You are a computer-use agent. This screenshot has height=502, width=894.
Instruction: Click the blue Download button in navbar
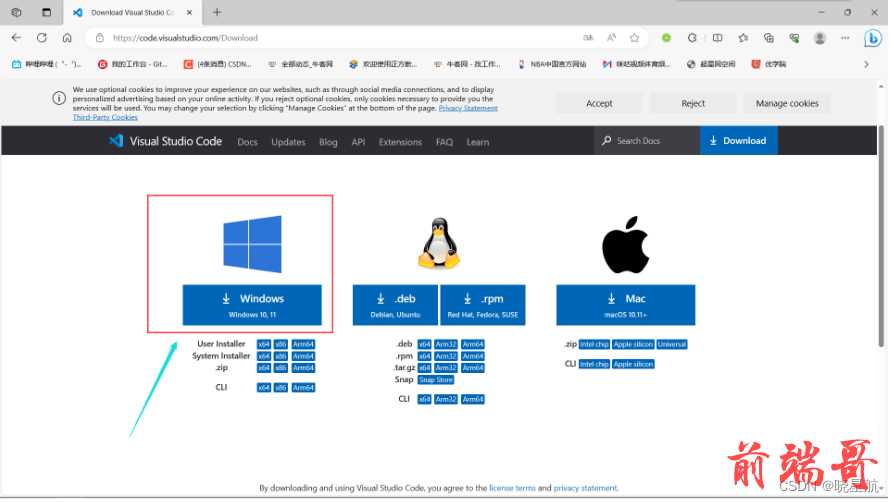pos(738,140)
